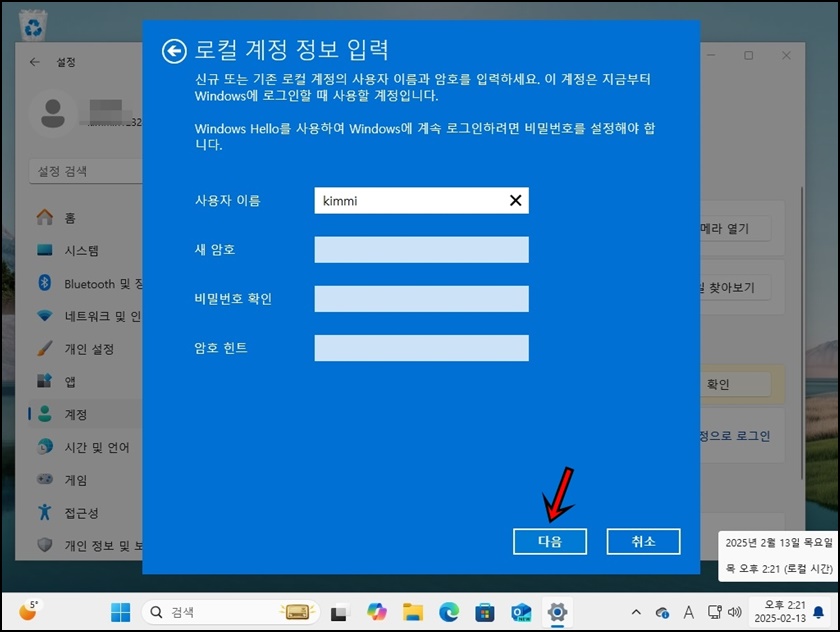
Task: Open the weather widget on taskbar
Action: click(28, 611)
